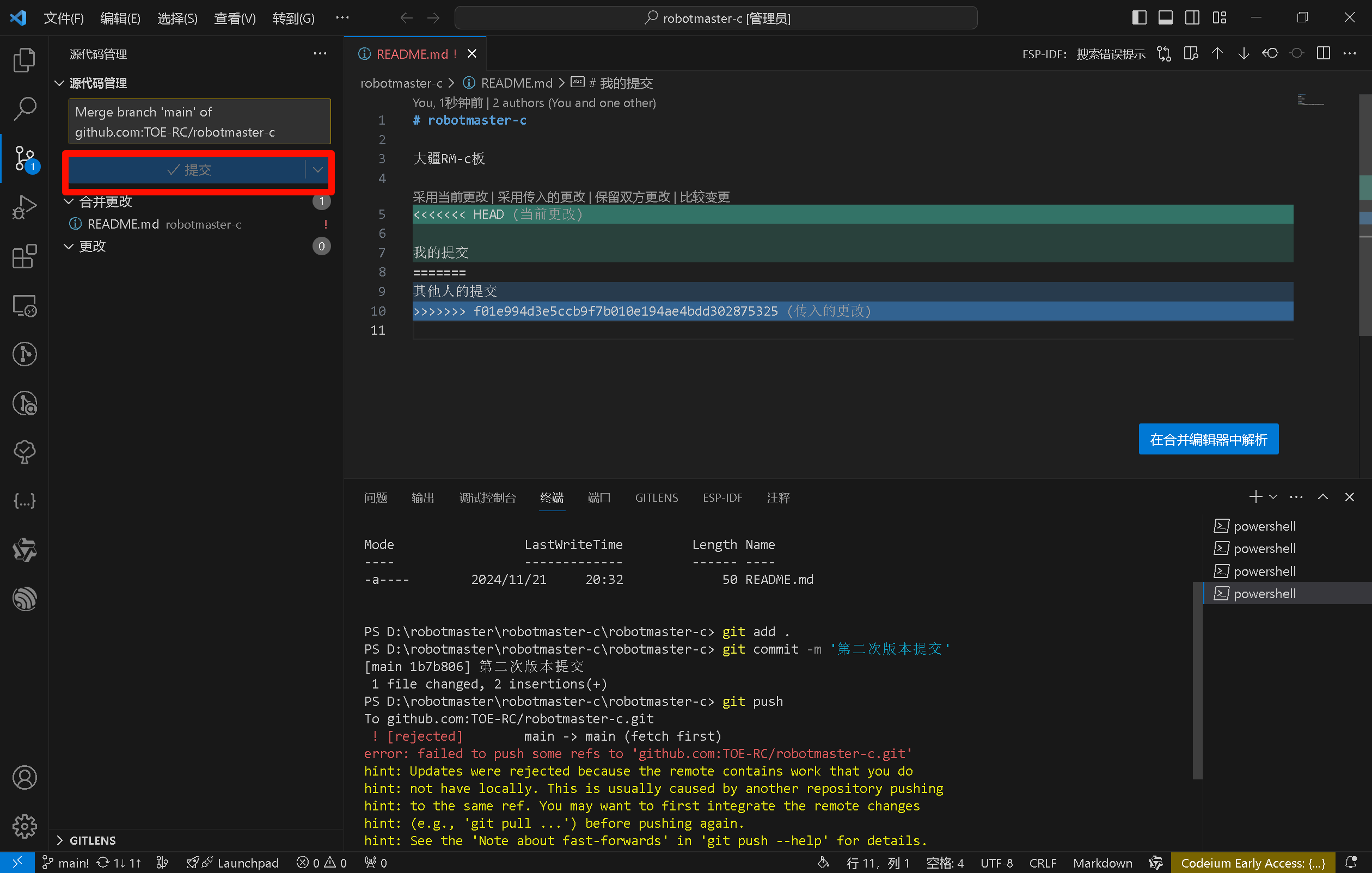
Task: Click the terminal vertical scrollbar
Action: pyautogui.click(x=1197, y=680)
